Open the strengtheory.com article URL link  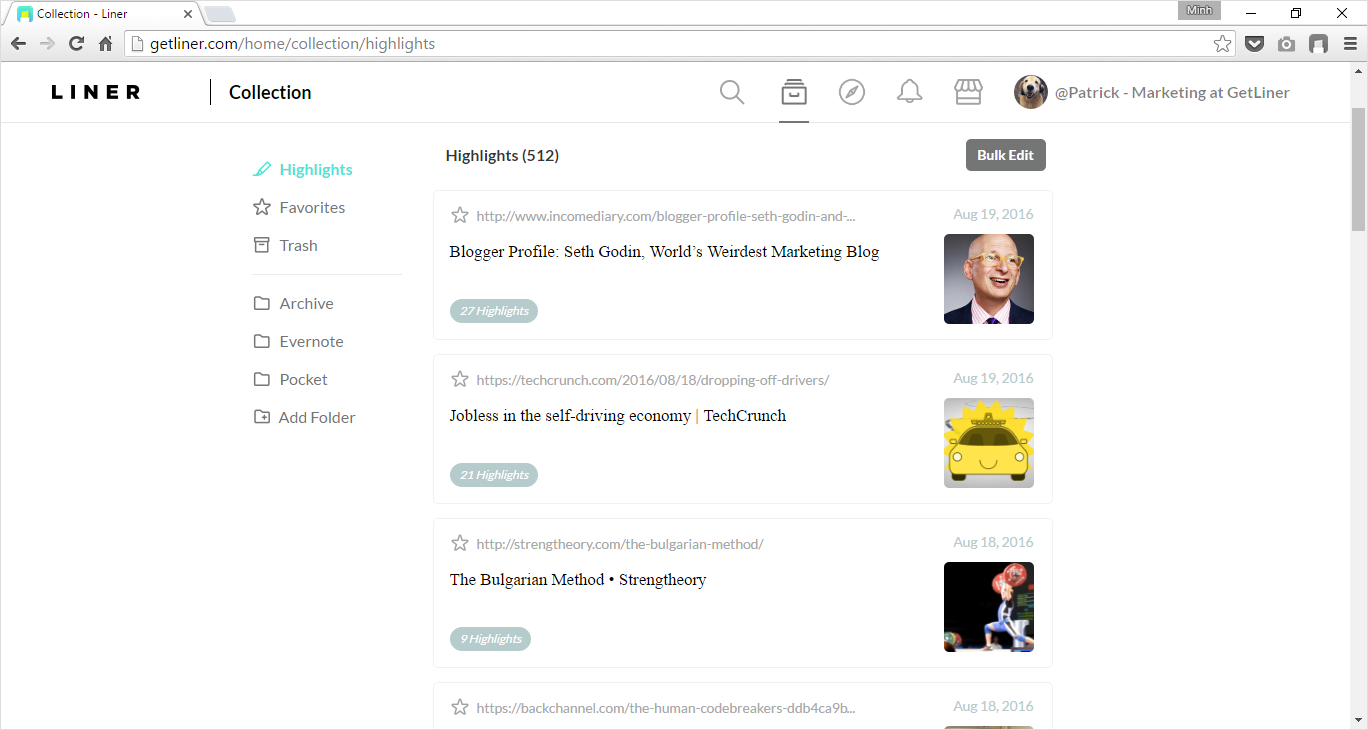[x=620, y=543]
